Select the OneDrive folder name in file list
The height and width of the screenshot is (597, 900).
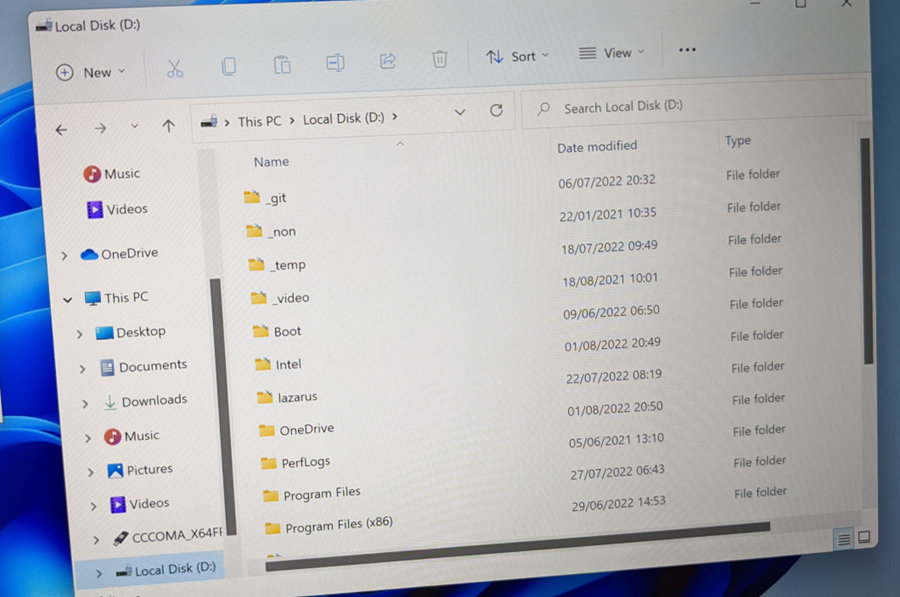pos(307,429)
